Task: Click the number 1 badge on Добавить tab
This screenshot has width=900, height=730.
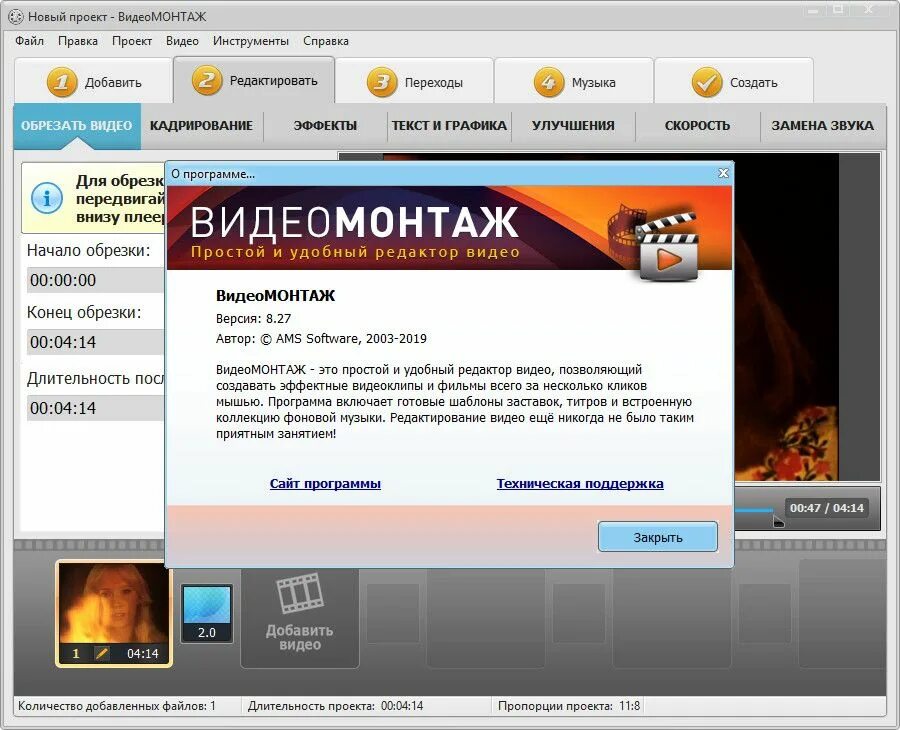Action: [61, 82]
